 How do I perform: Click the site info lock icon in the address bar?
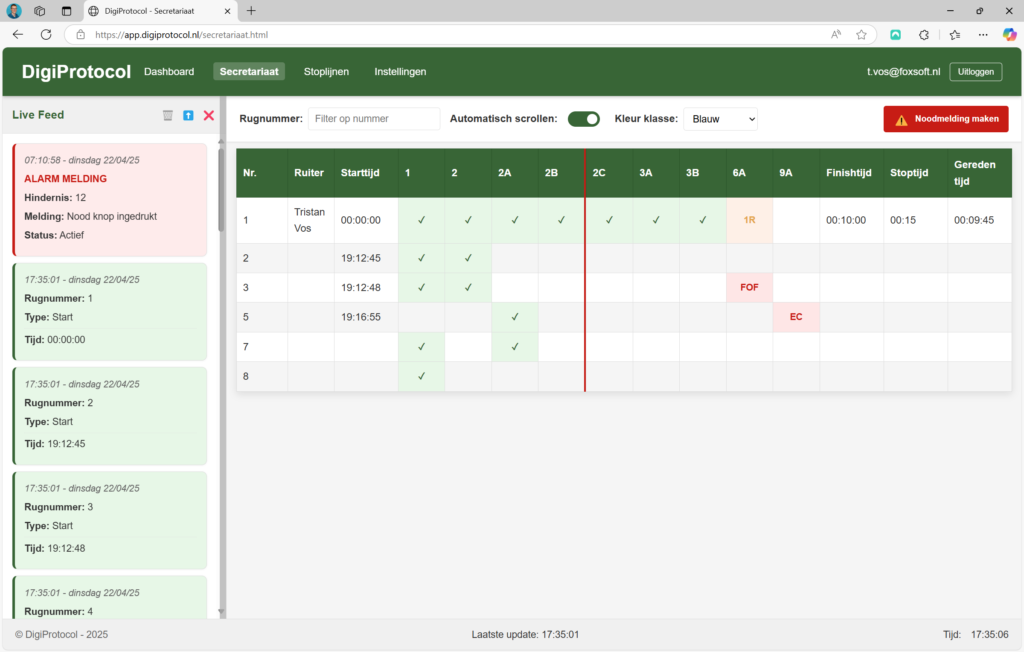pyautogui.click(x=80, y=35)
